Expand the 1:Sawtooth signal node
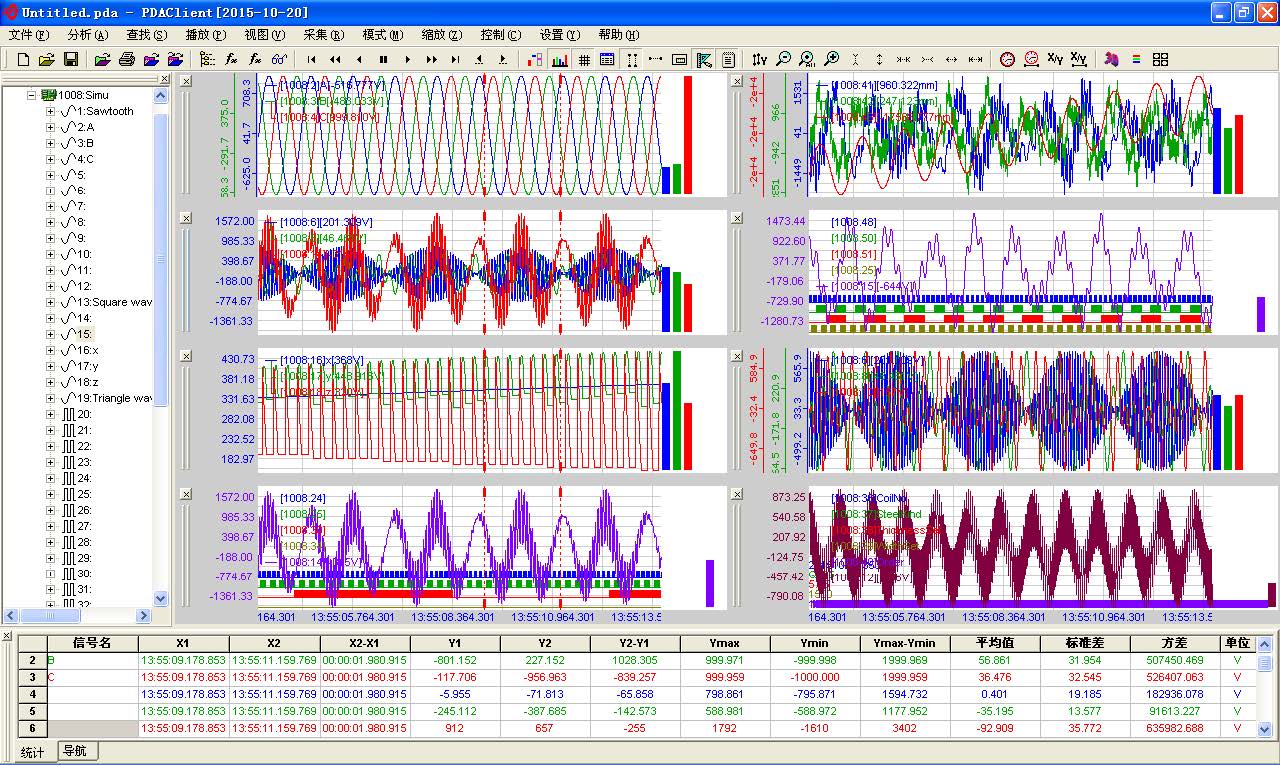 pyautogui.click(x=50, y=111)
